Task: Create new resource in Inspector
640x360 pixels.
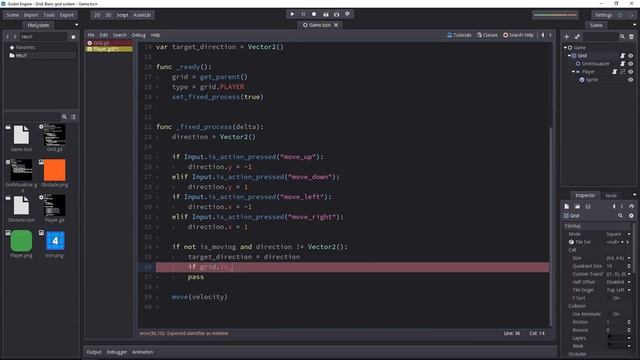Action: (x=567, y=207)
